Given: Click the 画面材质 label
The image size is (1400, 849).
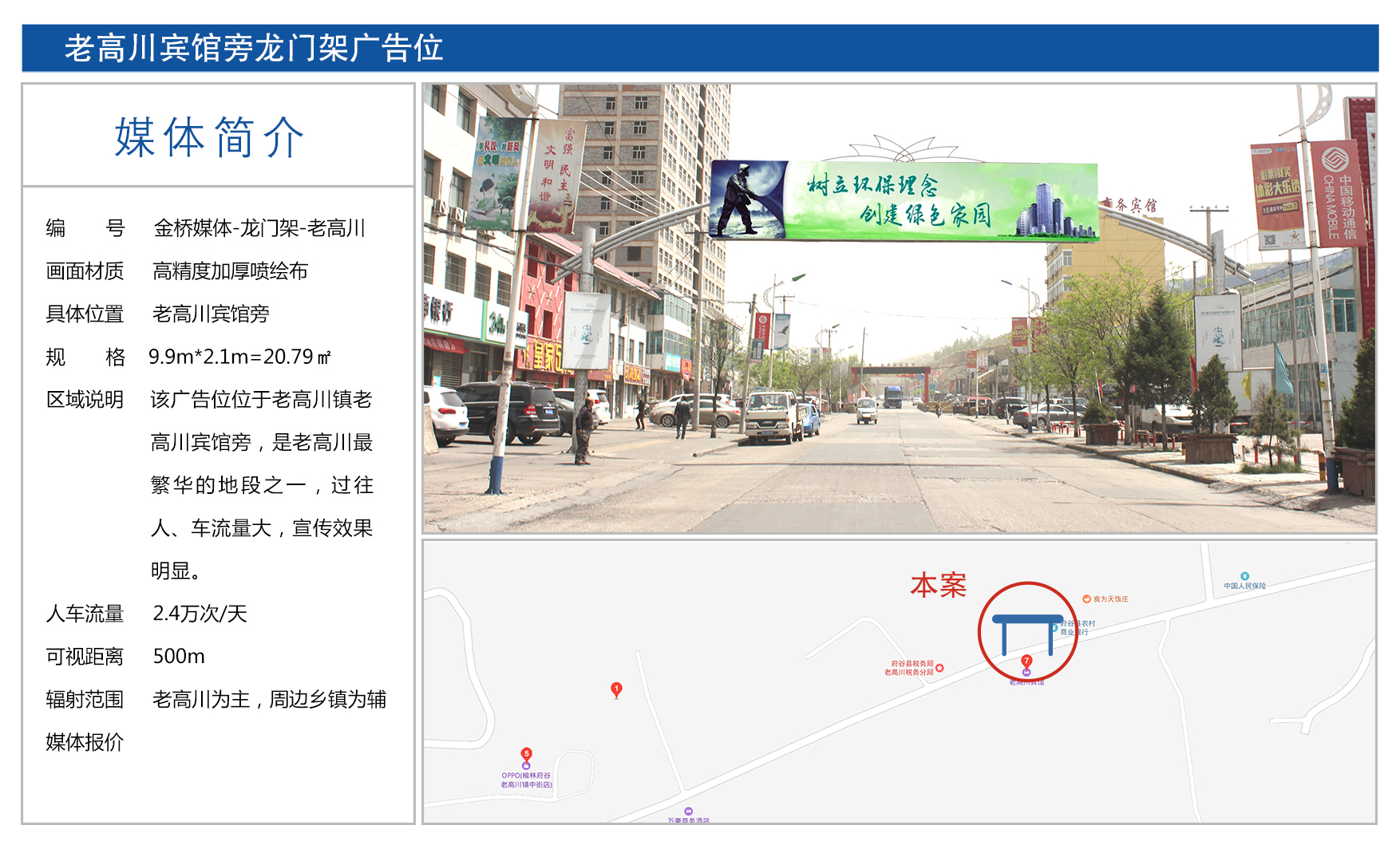Looking at the screenshot, I should (85, 271).
